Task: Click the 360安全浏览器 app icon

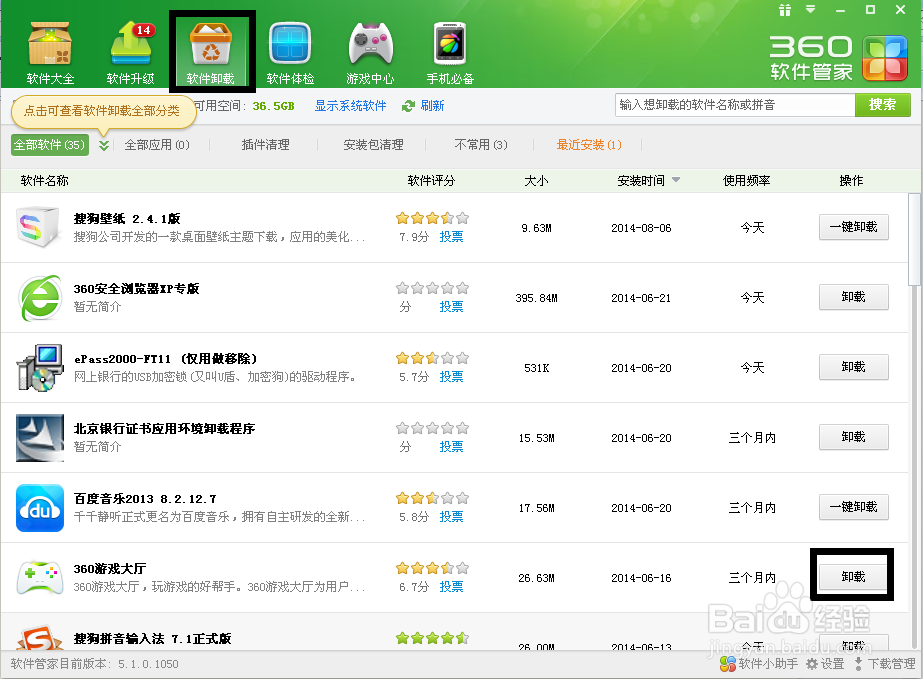Action: coord(39,297)
